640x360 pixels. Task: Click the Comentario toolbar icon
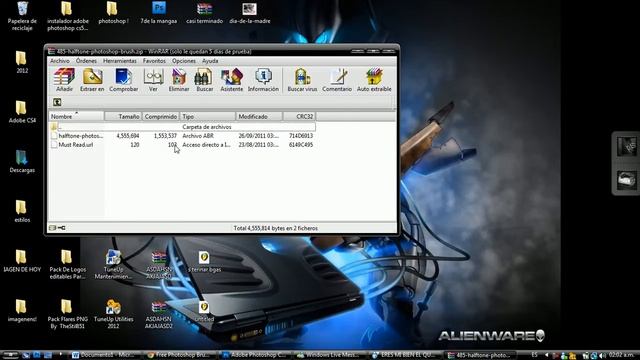click(x=337, y=80)
